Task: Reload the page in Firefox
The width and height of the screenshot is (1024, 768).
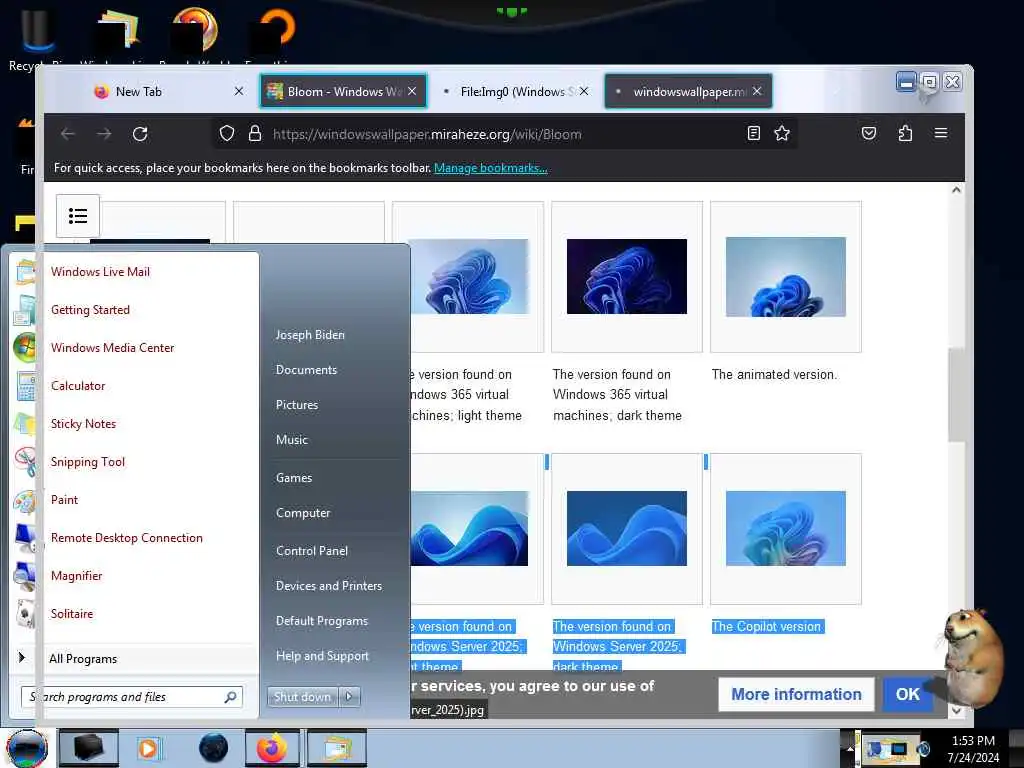Action: [140, 134]
